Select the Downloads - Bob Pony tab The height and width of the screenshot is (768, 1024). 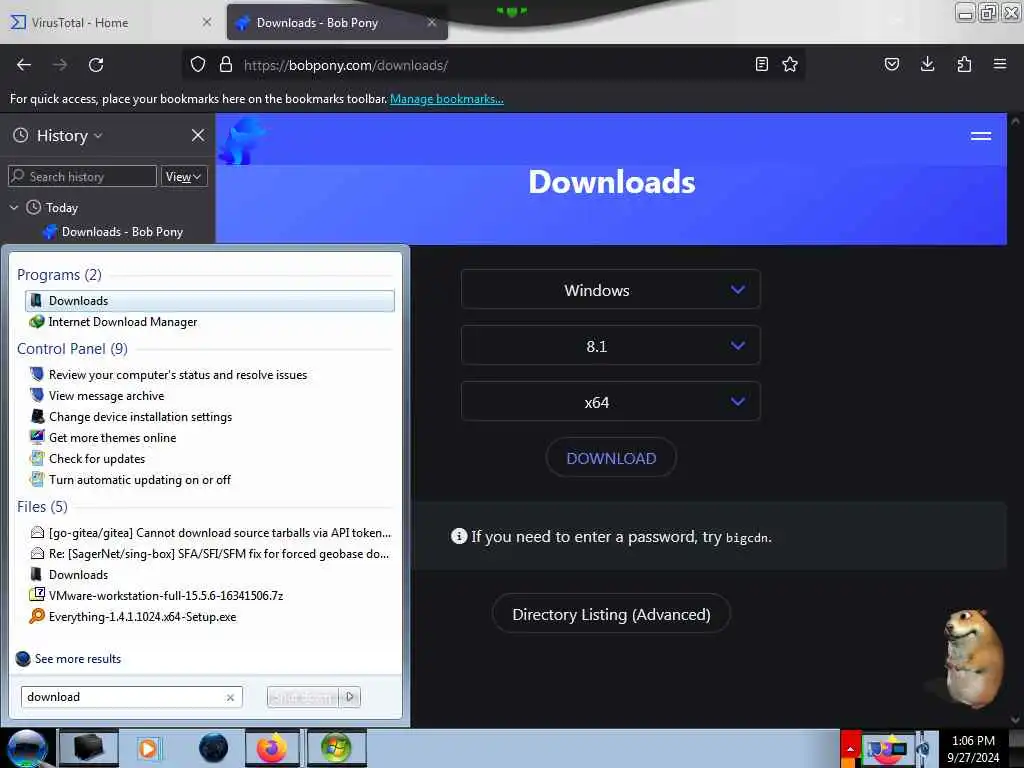337,22
